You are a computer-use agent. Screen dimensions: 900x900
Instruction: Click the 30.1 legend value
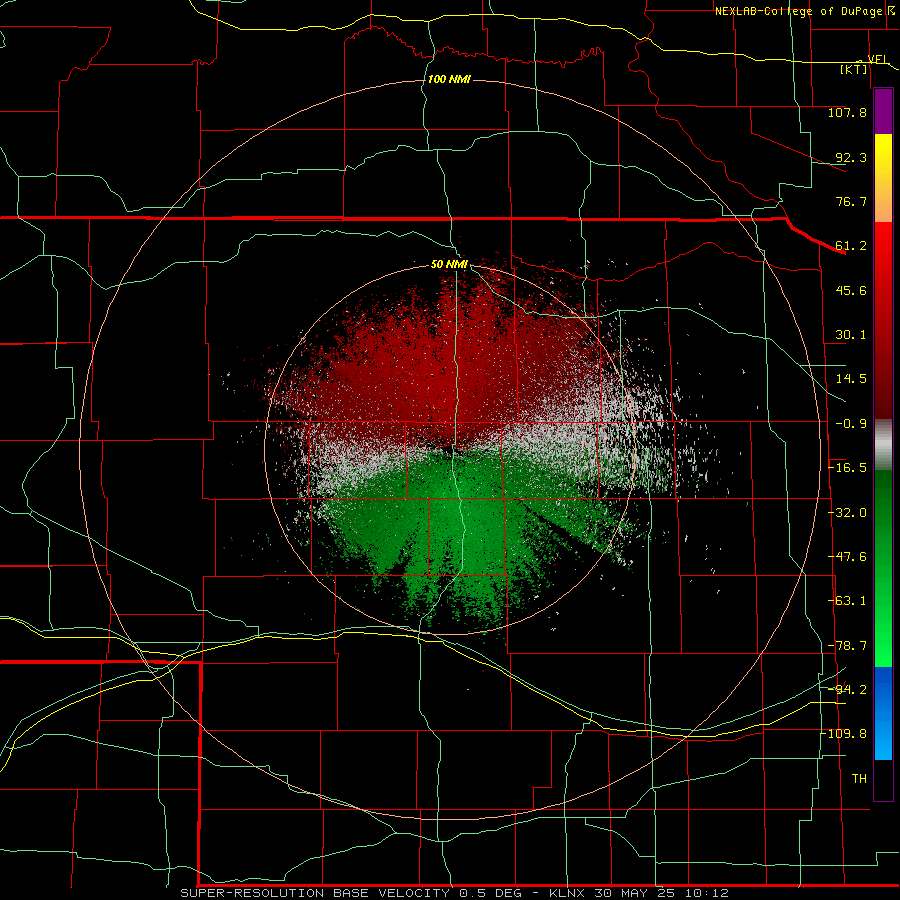pos(851,335)
